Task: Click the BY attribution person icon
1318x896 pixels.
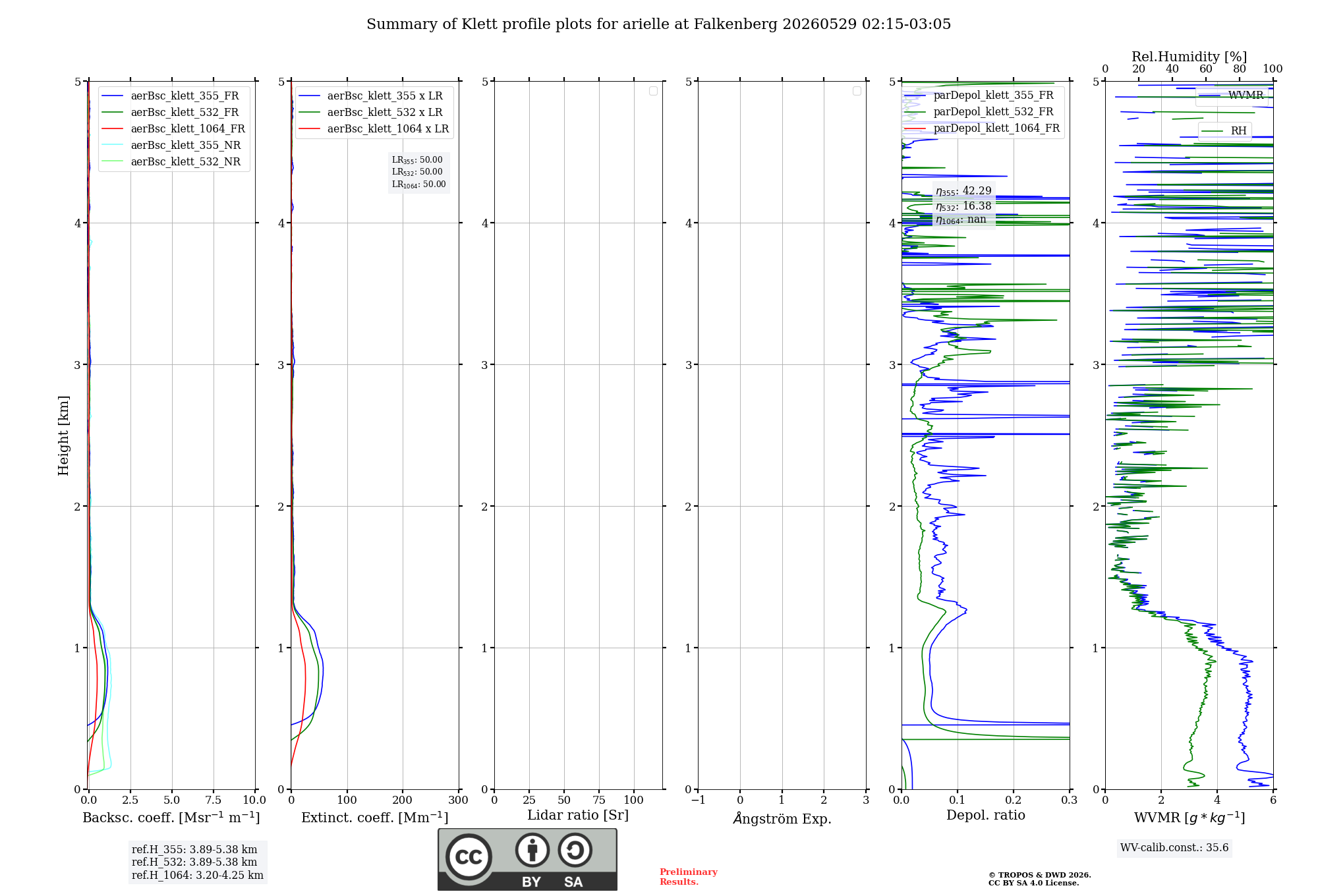Action: 532,851
